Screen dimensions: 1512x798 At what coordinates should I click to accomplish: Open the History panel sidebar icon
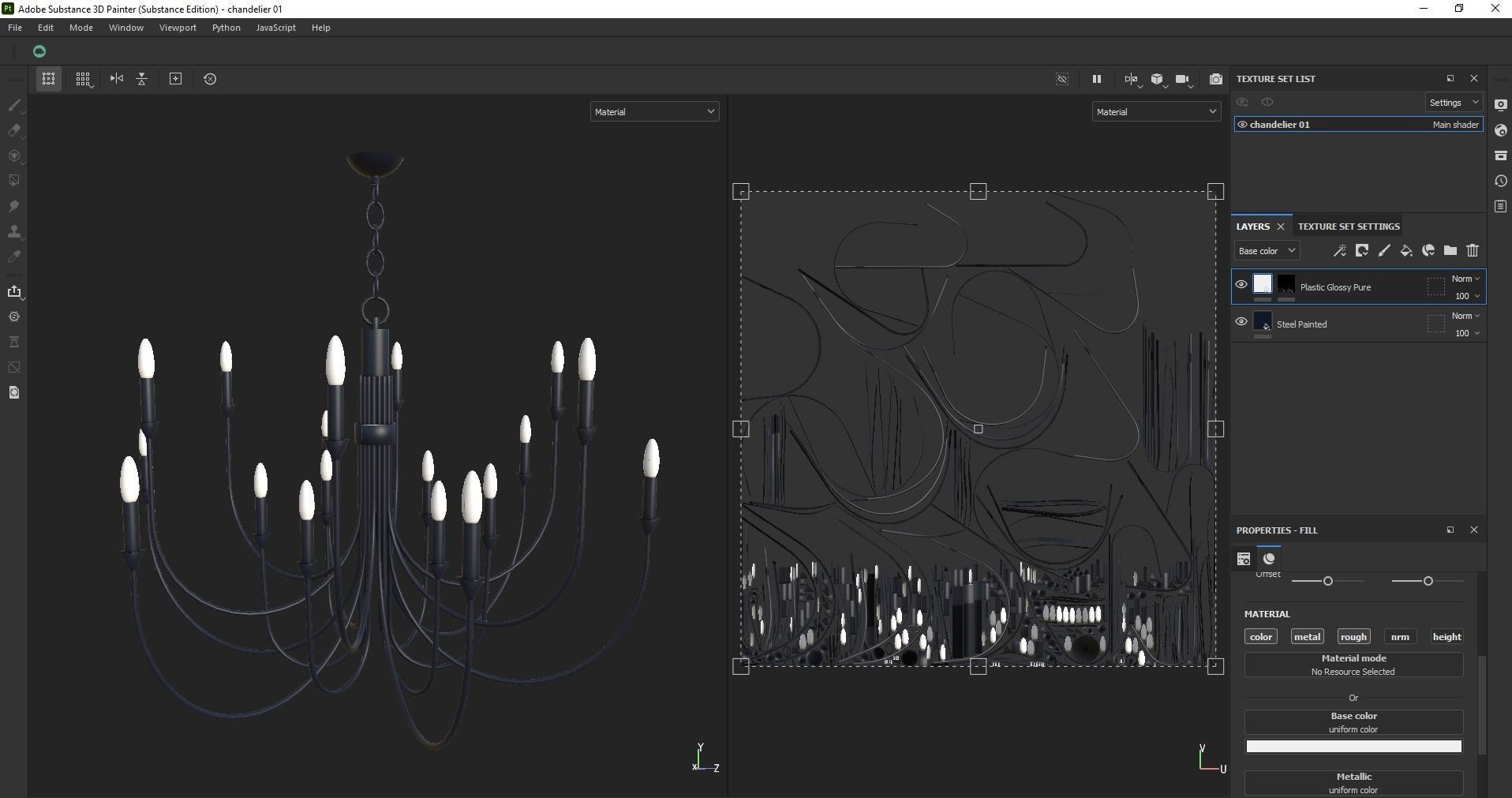tap(1501, 181)
